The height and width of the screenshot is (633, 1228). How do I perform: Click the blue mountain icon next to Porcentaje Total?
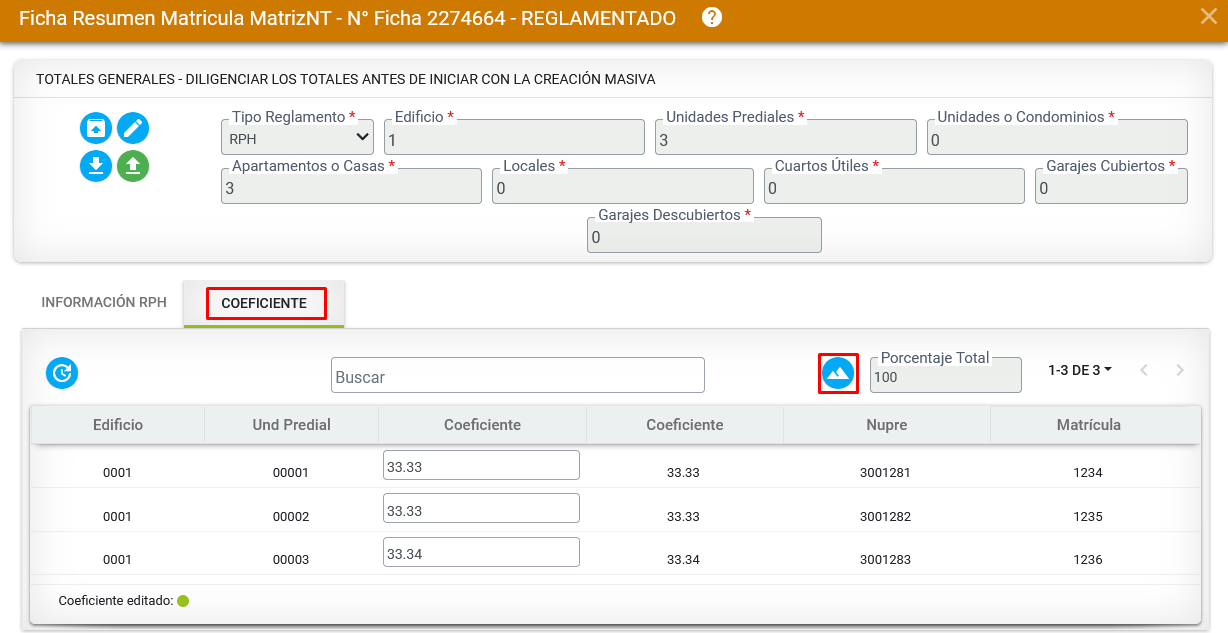(838, 373)
